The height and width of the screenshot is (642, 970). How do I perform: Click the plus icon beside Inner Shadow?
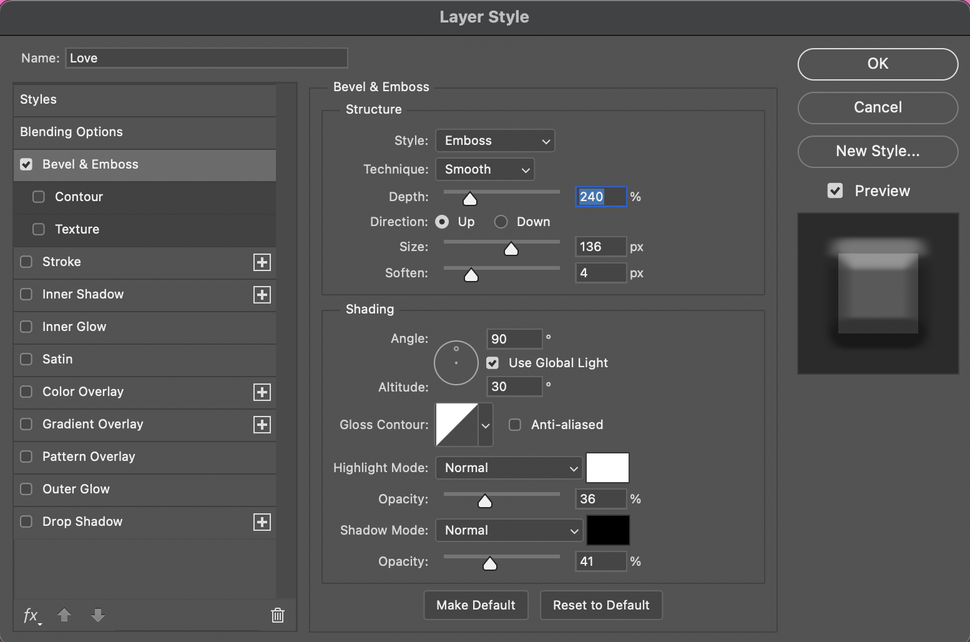coord(261,294)
